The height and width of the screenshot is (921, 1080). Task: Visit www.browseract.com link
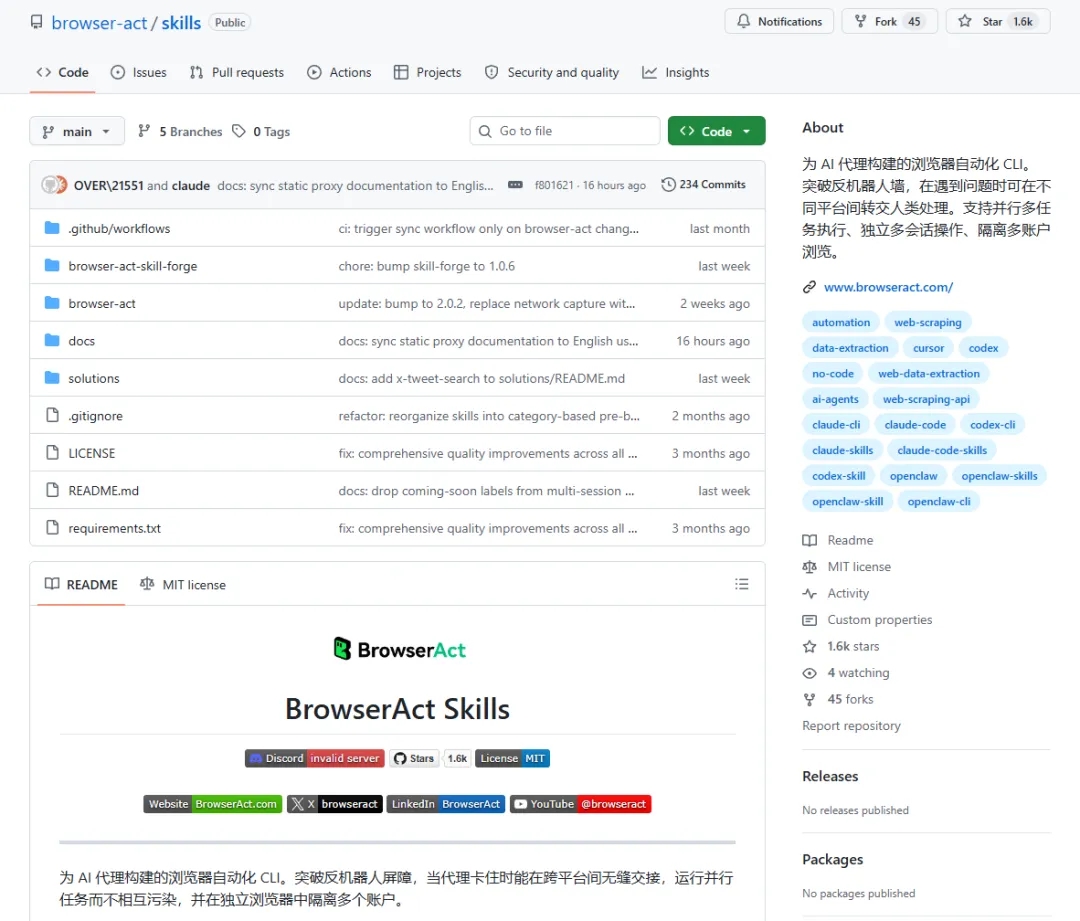click(889, 287)
